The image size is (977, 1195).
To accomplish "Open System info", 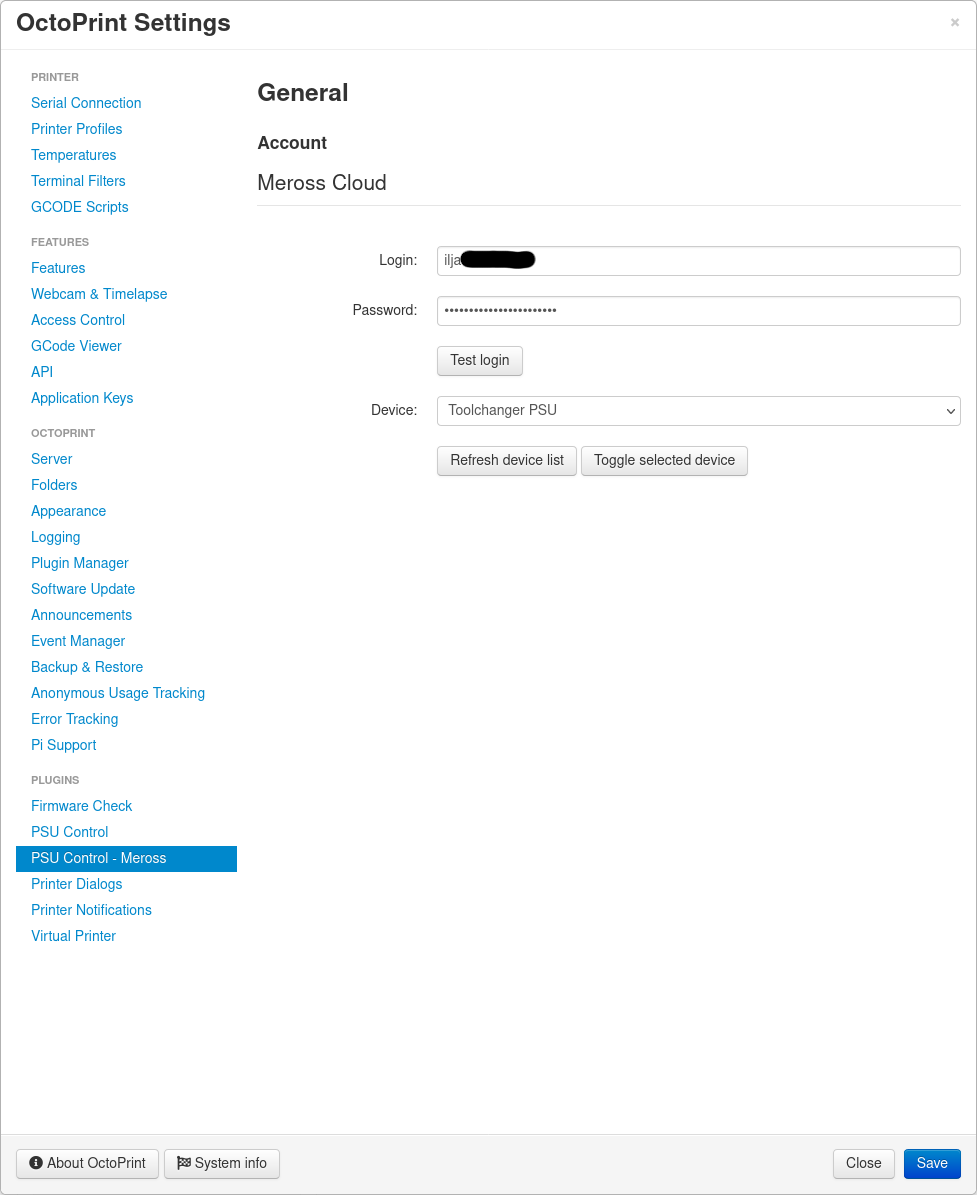I will [222, 1163].
